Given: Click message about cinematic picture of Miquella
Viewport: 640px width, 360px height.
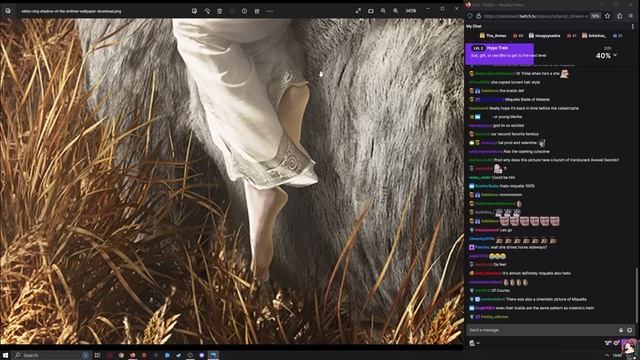Looking at the screenshot, I should click(546, 299).
